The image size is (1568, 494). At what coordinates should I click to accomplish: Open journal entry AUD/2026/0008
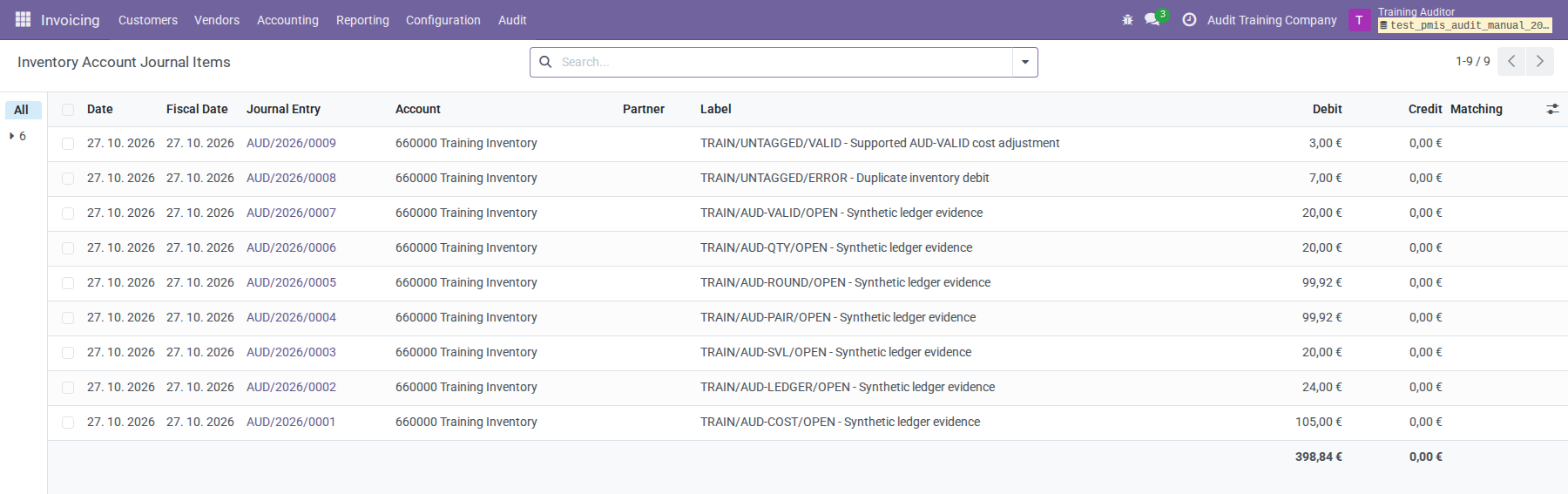coord(291,178)
